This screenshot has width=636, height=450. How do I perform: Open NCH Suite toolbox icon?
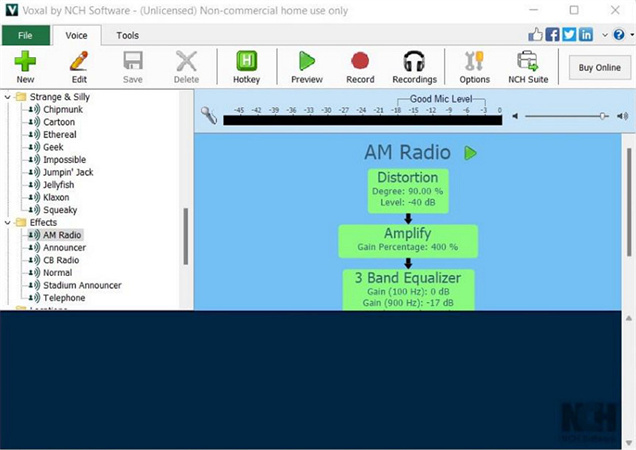point(528,67)
